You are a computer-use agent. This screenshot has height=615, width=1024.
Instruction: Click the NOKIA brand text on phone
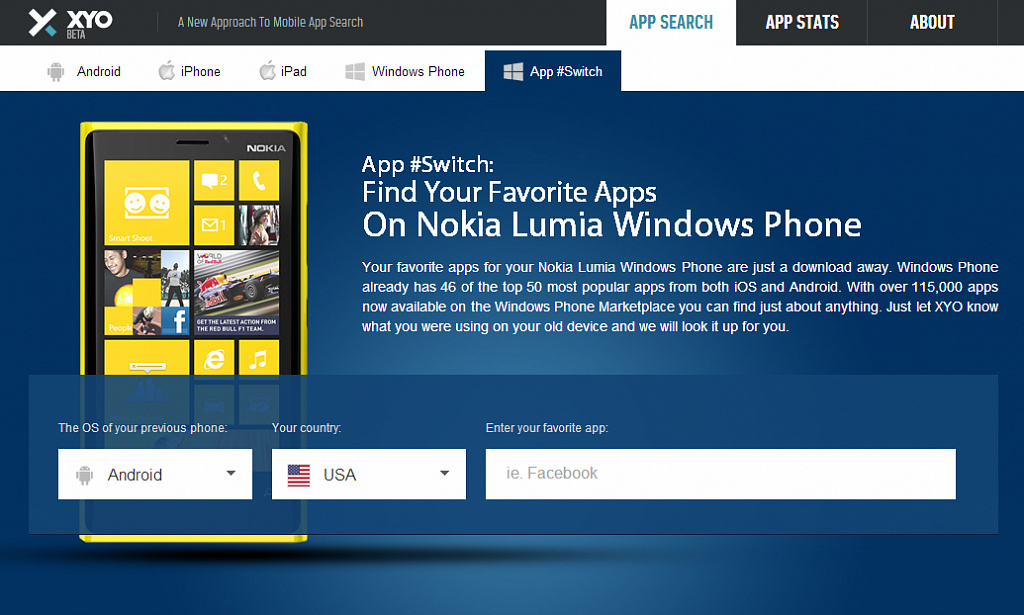point(266,148)
